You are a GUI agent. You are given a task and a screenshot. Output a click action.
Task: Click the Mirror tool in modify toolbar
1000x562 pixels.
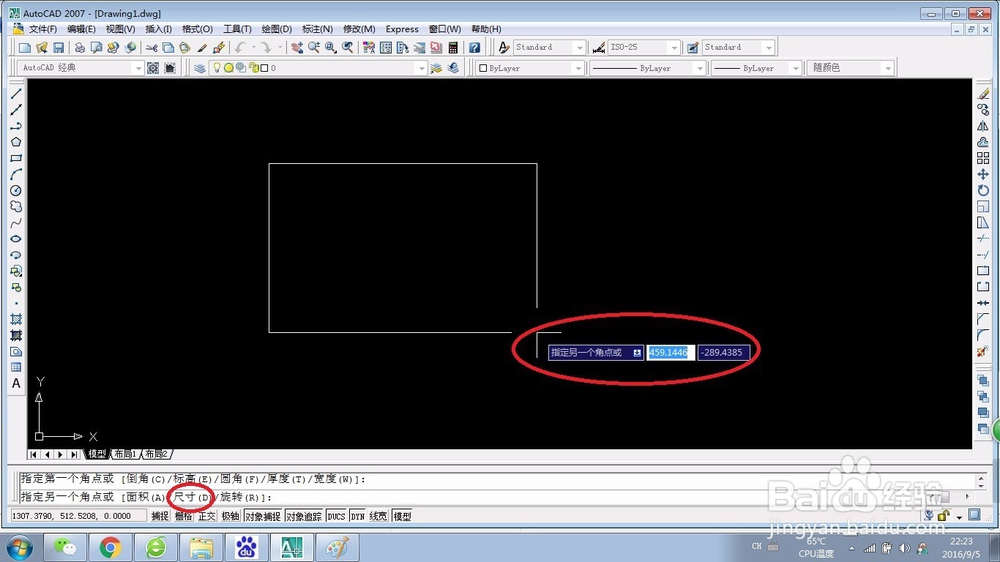coord(983,126)
